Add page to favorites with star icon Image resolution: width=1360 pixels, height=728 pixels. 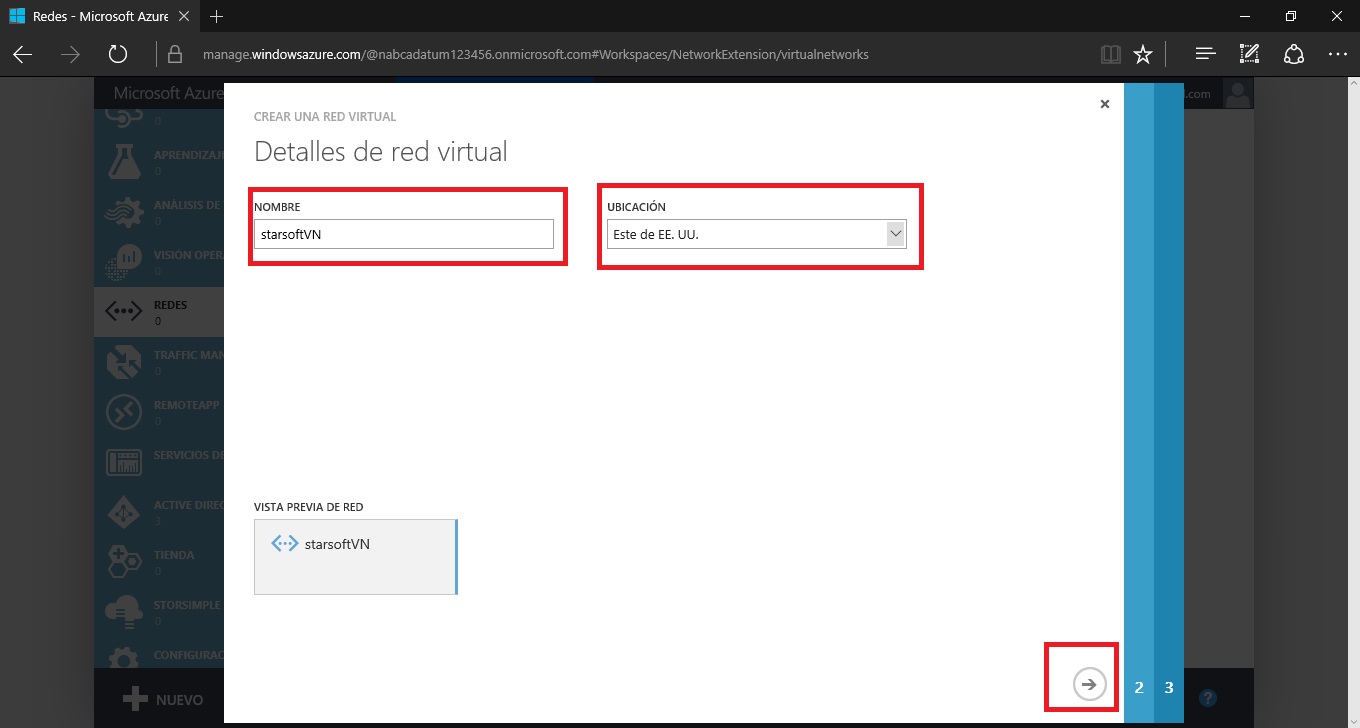pyautogui.click(x=1143, y=55)
